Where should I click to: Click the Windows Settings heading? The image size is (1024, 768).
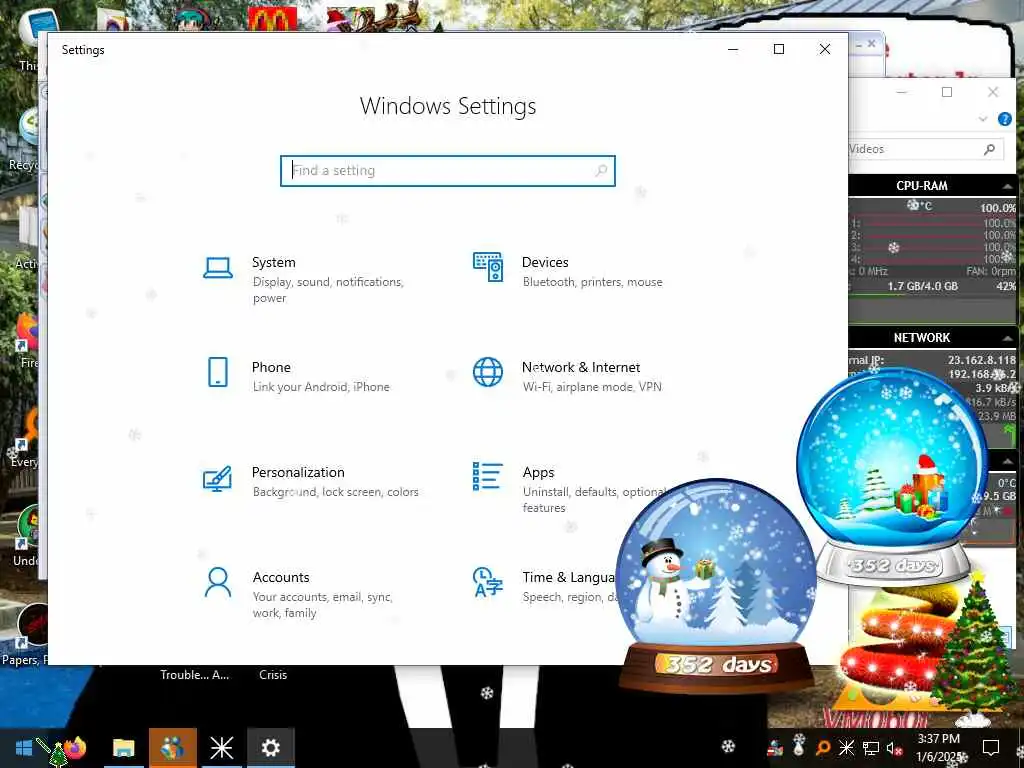click(x=448, y=106)
